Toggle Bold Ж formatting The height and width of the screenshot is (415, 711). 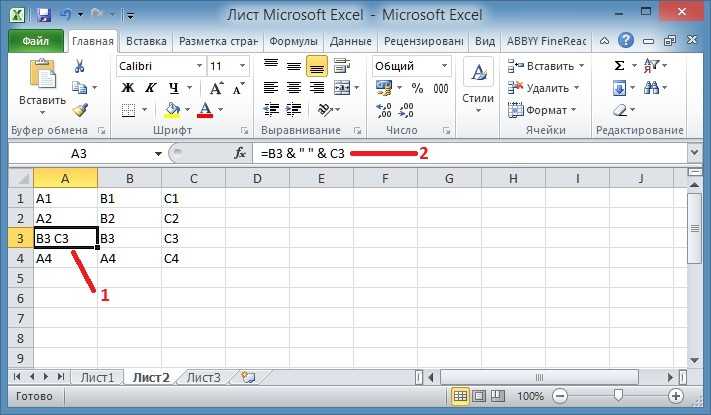[x=128, y=88]
